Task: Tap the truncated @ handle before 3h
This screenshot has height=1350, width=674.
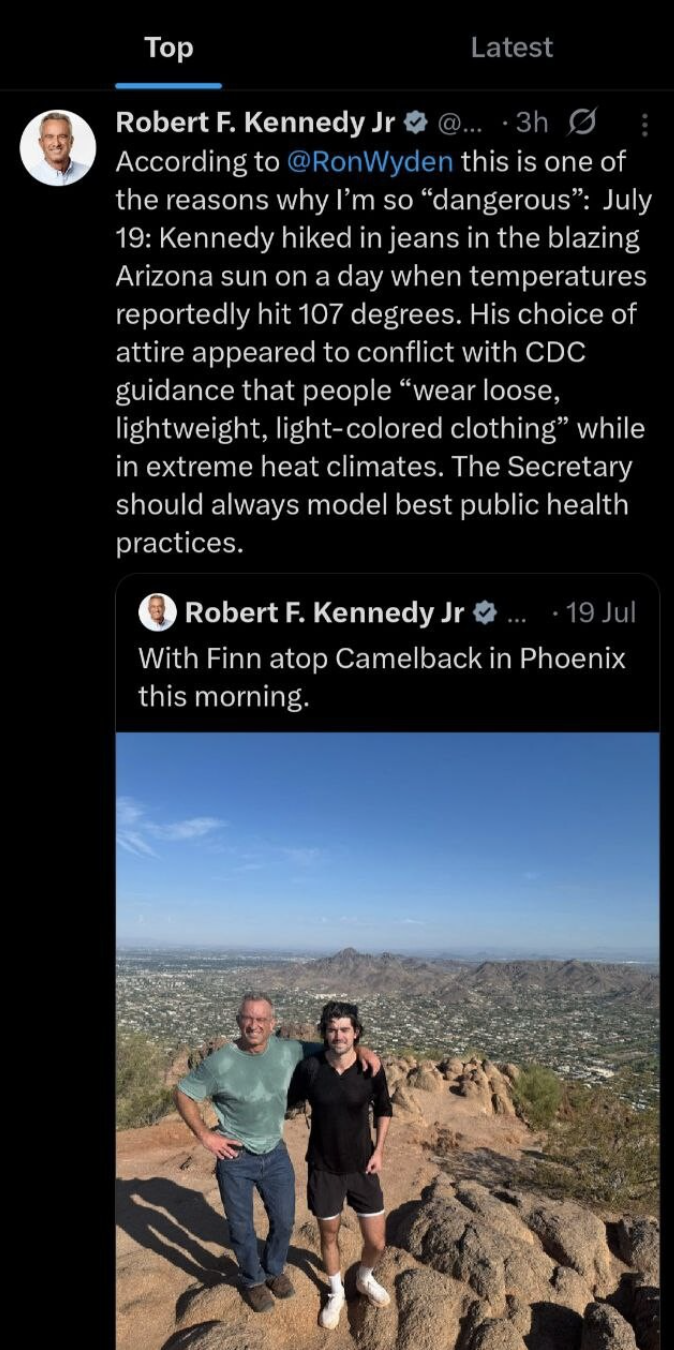Action: pyautogui.click(x=459, y=123)
